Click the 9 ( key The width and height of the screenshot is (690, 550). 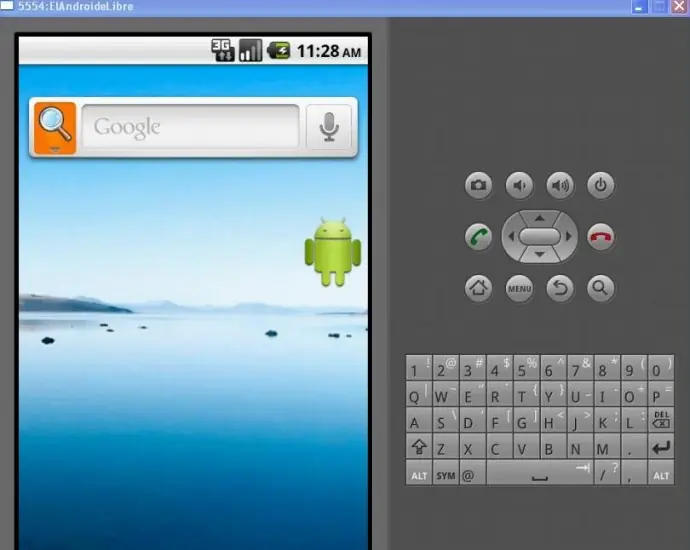(634, 368)
